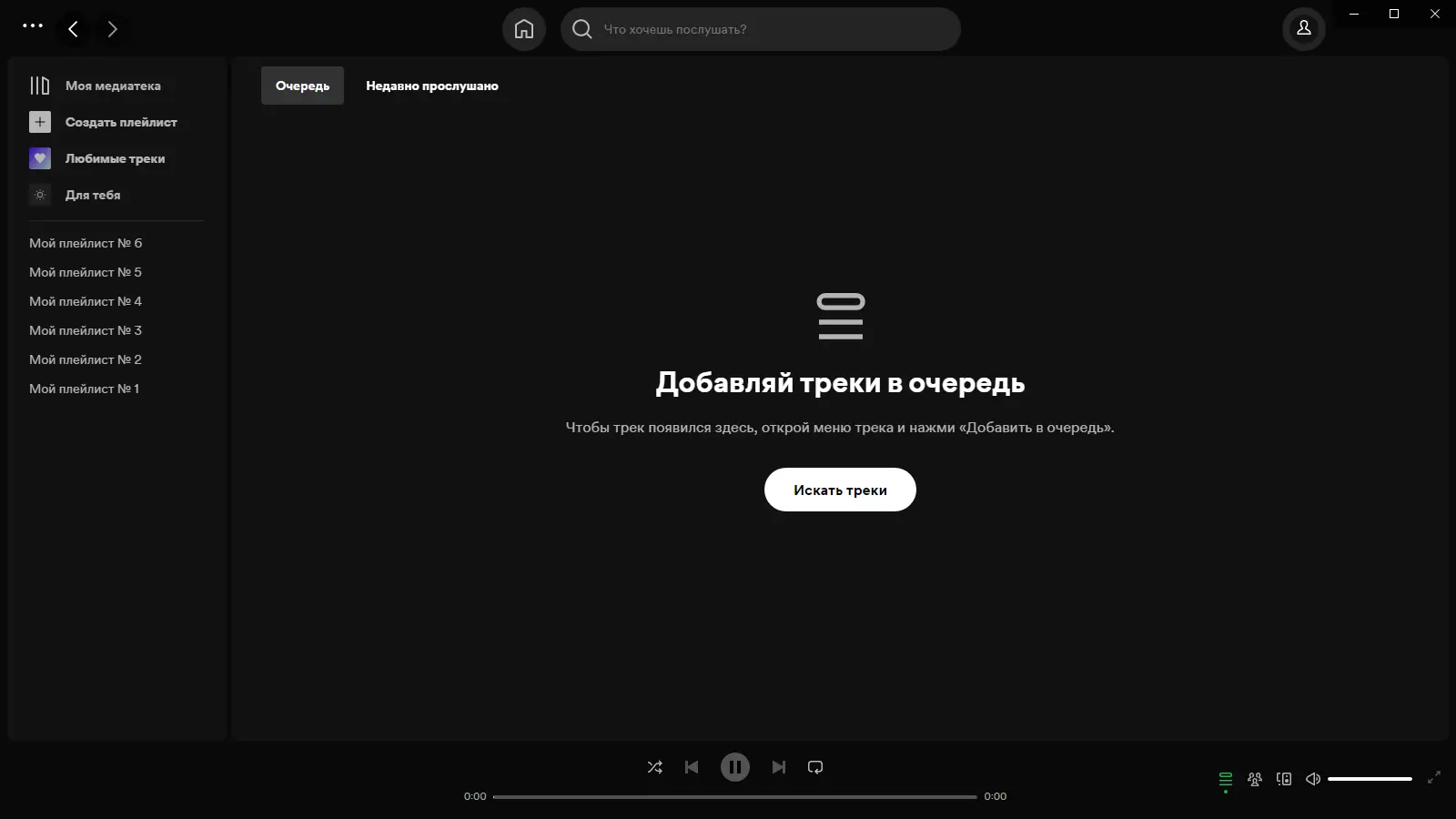Open Мой плейлист № 1
1456x819 pixels.
[85, 389]
